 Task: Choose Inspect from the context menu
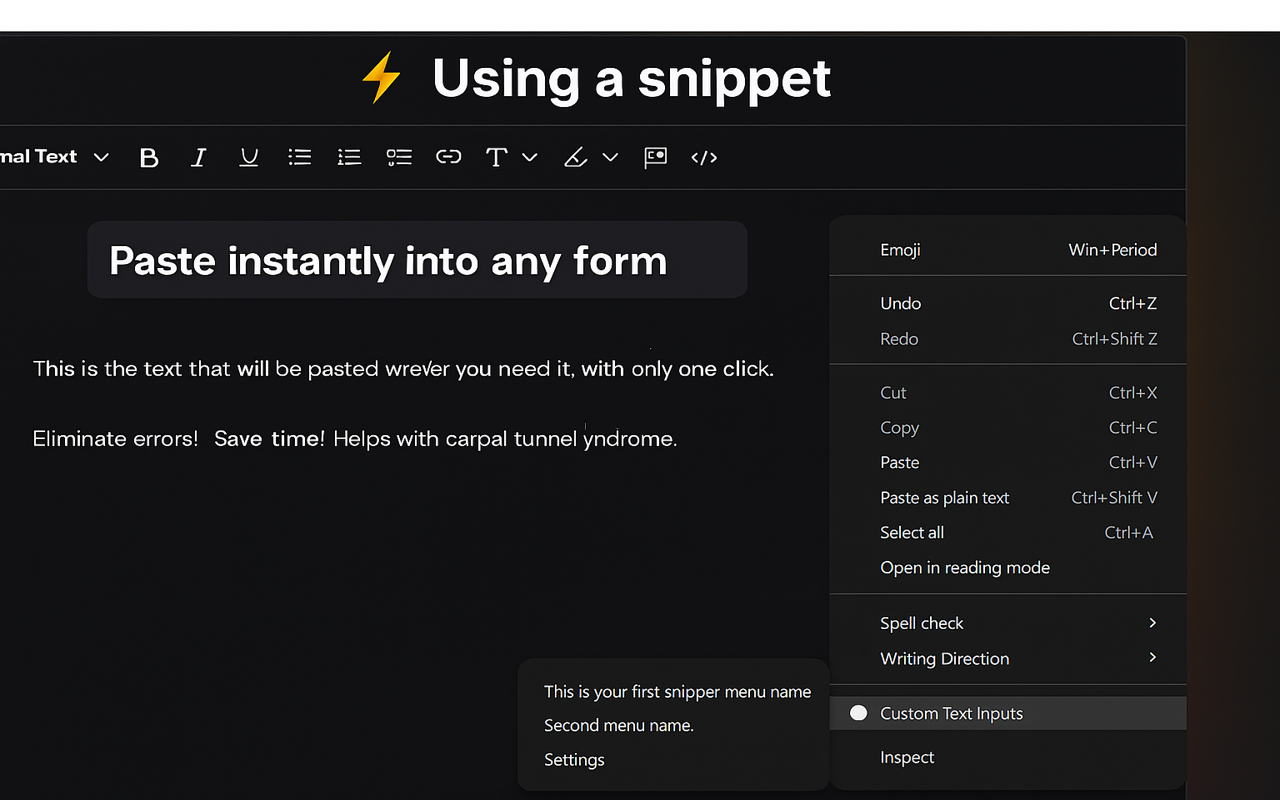coord(1008,758)
